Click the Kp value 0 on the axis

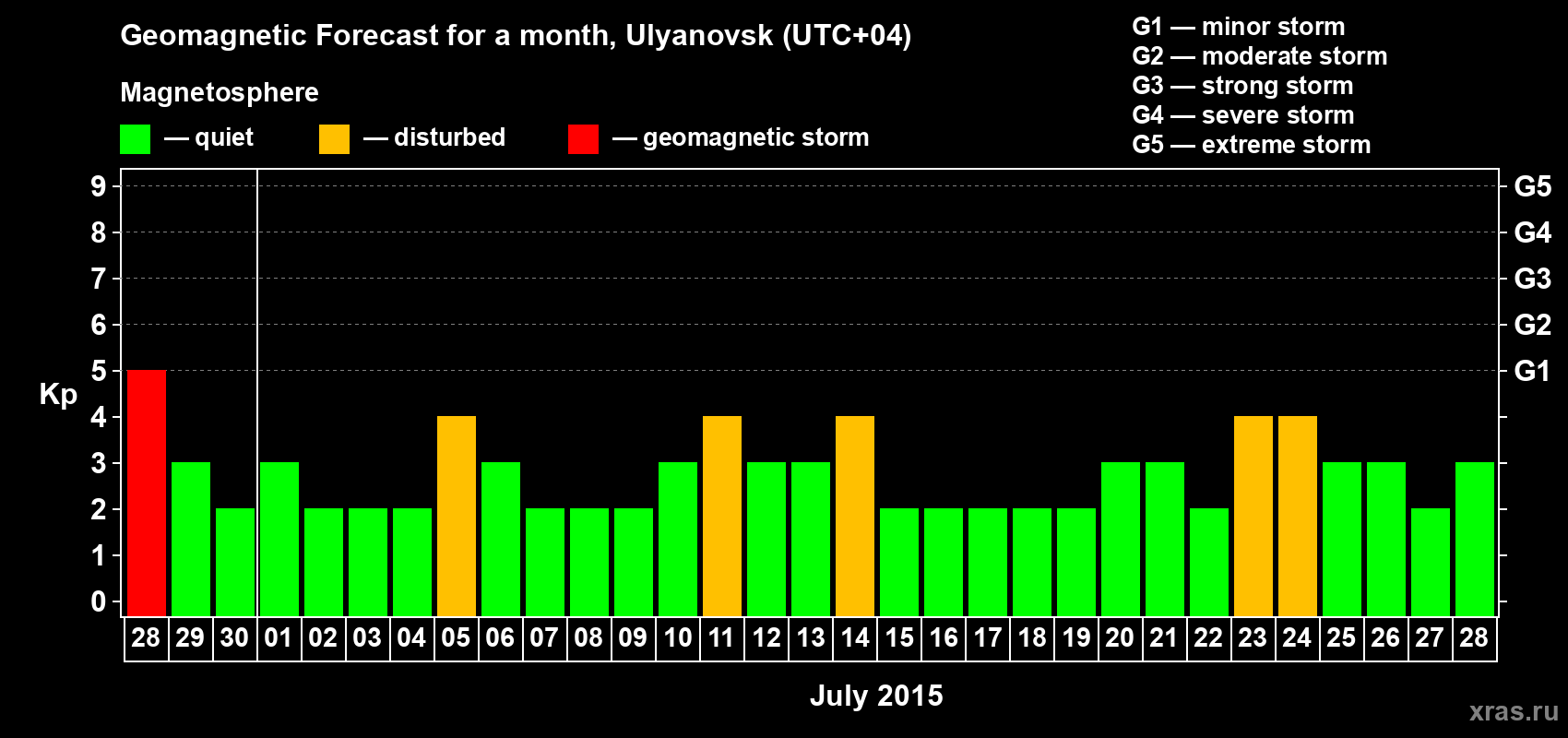pyautogui.click(x=99, y=601)
